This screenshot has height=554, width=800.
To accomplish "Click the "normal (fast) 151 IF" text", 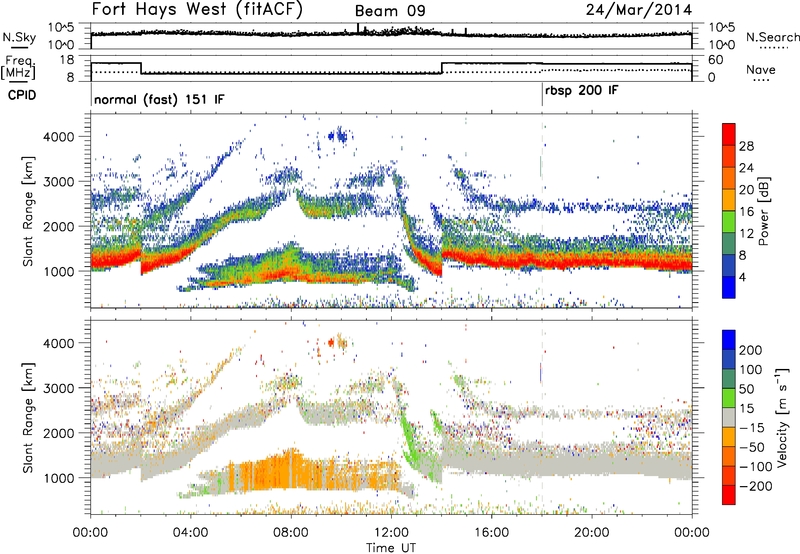I will (x=159, y=99).
